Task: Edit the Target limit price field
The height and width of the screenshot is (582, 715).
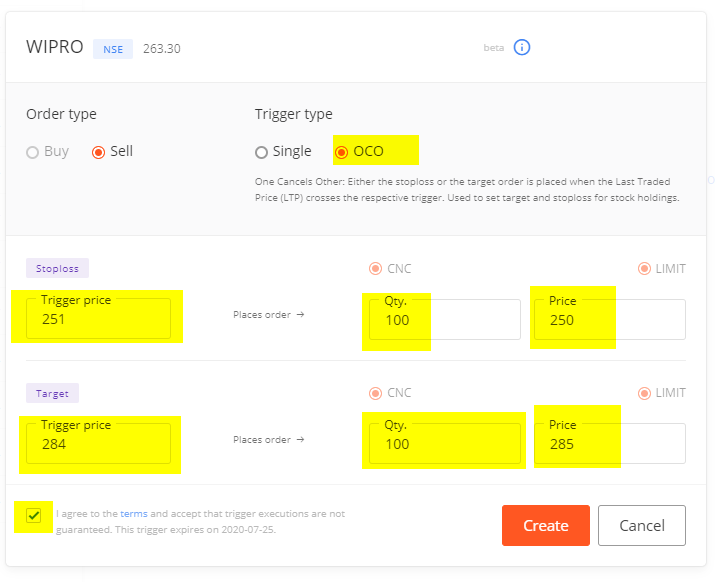Action: coord(610,443)
